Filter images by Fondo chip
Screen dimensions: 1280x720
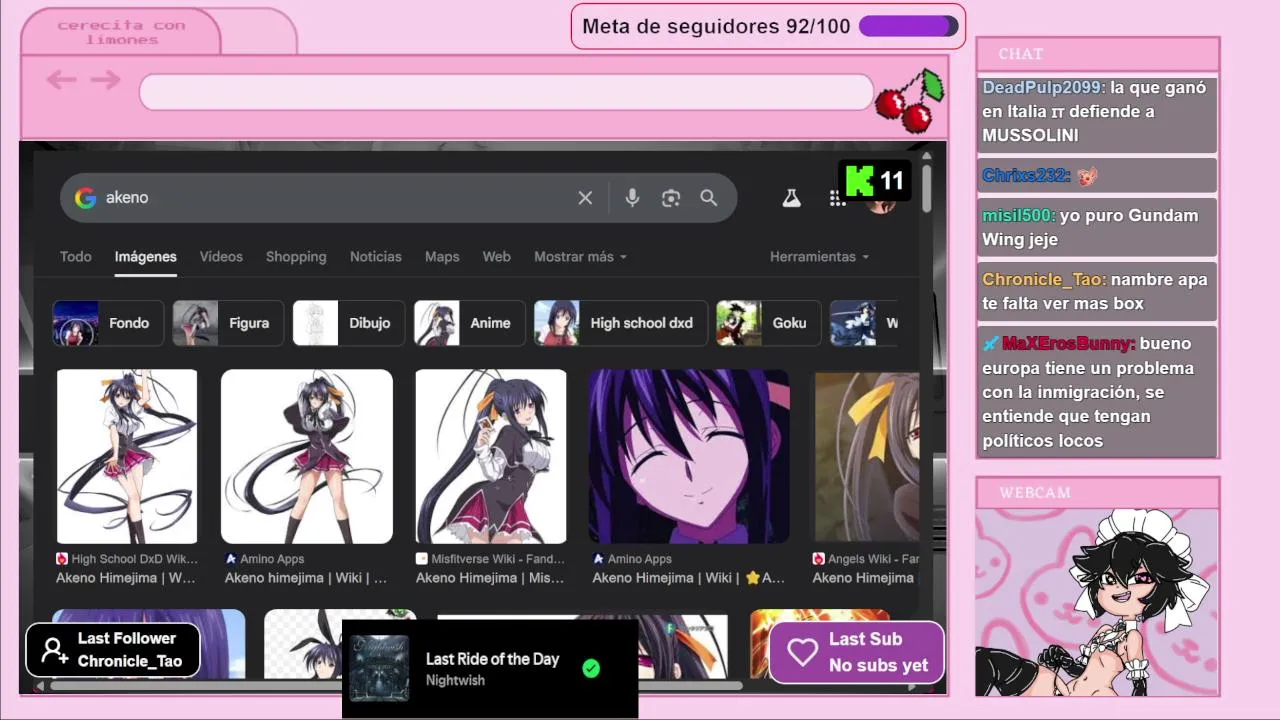(x=108, y=323)
